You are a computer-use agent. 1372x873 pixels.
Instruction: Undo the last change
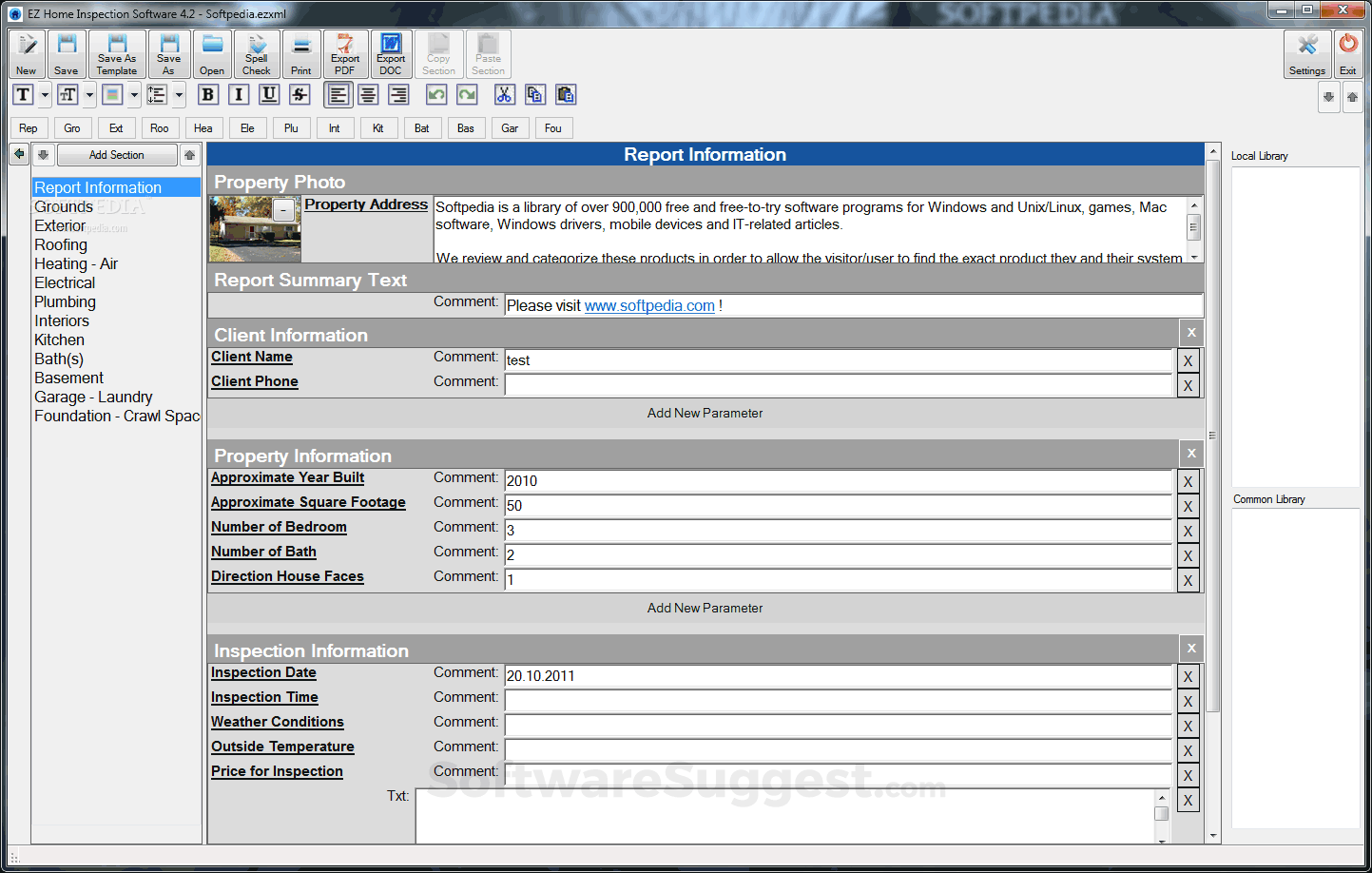point(436,94)
